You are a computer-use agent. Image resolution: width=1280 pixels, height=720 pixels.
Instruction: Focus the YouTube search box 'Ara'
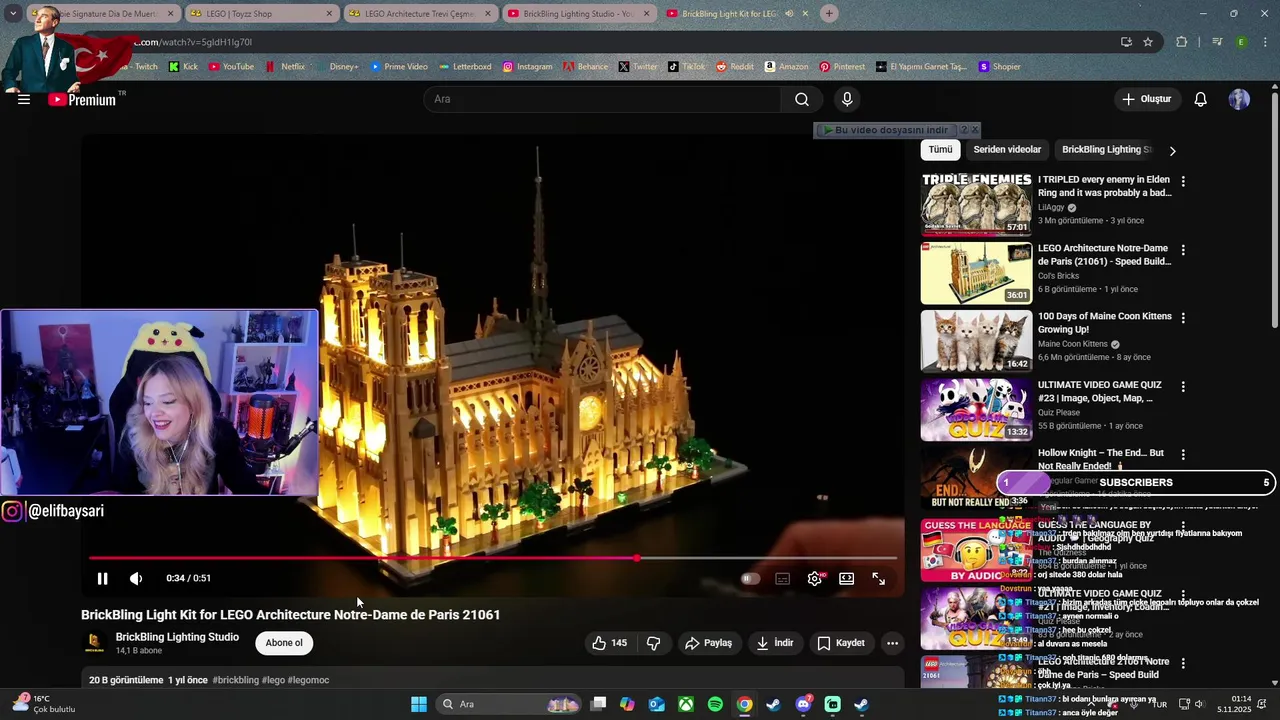coord(602,99)
